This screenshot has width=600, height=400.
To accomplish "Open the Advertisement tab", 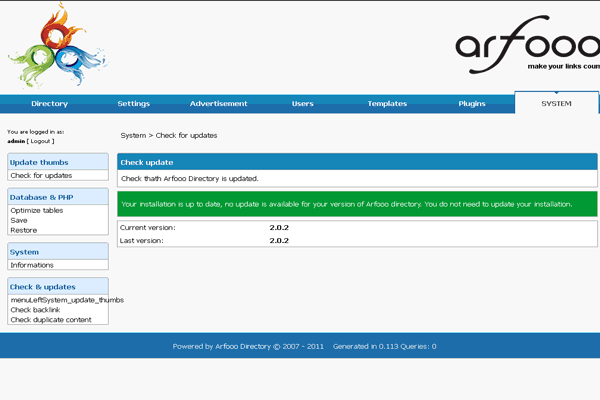I will [218, 104].
